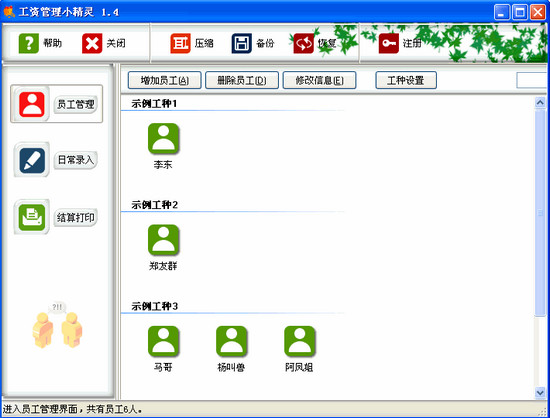This screenshot has width=550, height=418.
Task: Click the 恢复 restore icon
Action: tap(303, 43)
